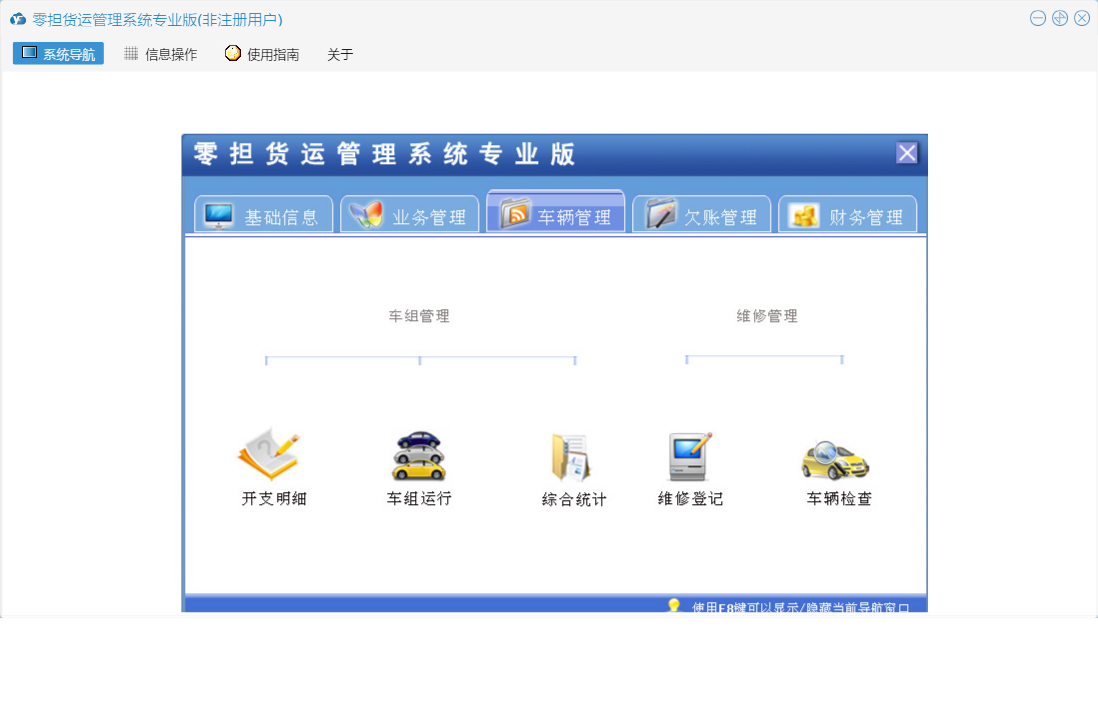Click the lightbulb tip icon in status bar
Image resolution: width=1098 pixels, height=719 pixels.
[x=674, y=606]
